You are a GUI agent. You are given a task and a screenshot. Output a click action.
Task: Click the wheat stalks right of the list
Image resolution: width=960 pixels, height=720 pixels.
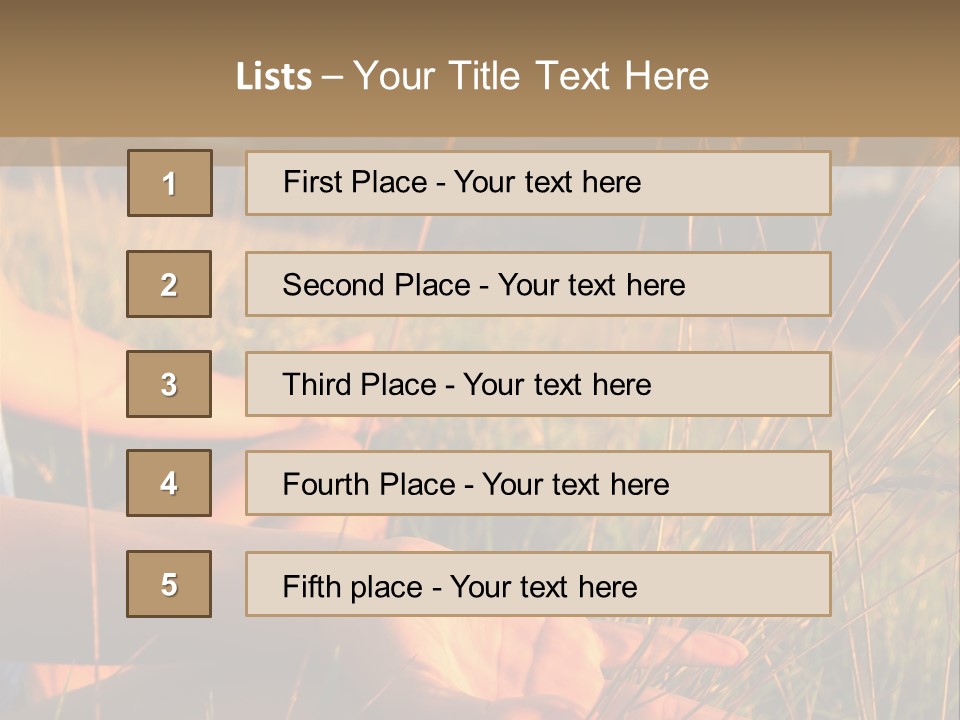[895, 400]
